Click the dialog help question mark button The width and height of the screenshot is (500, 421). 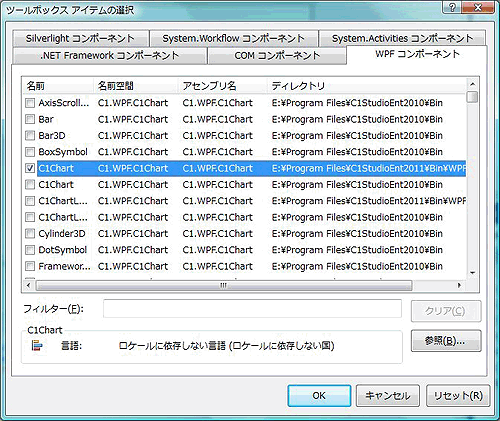click(x=453, y=7)
